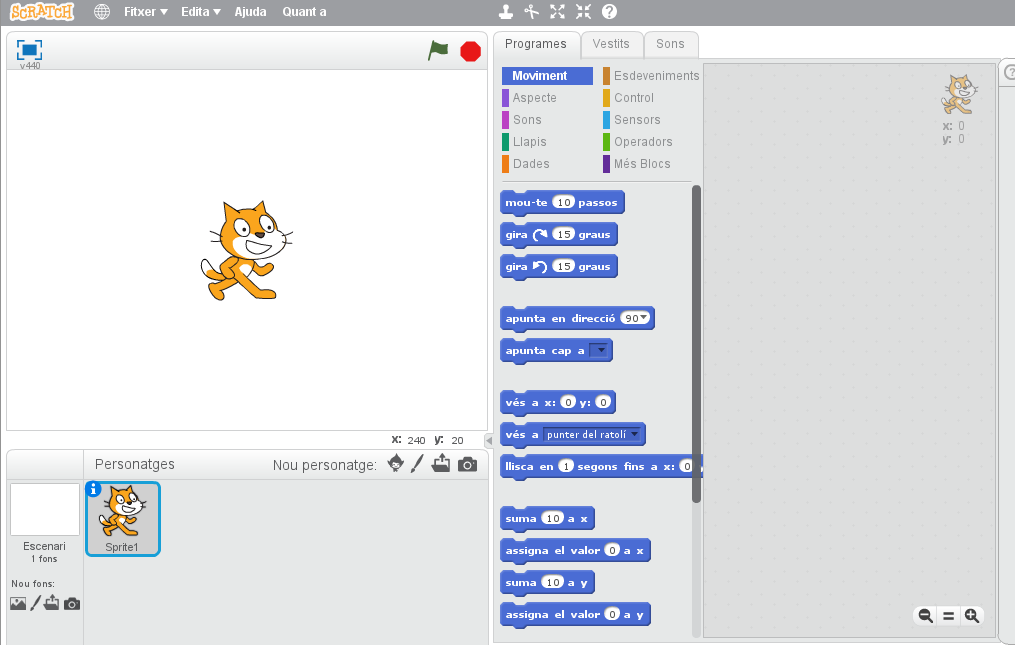Open the punter del ratolí dropdown

(x=634, y=435)
